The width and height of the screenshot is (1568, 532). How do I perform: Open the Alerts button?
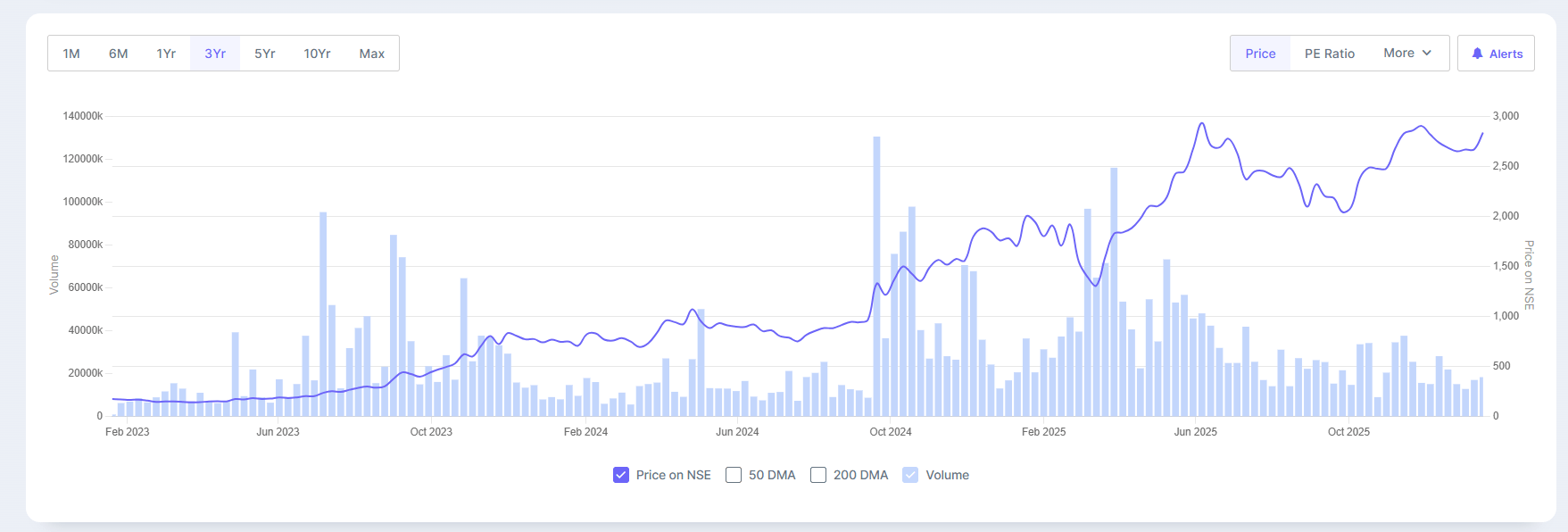coord(1497,54)
